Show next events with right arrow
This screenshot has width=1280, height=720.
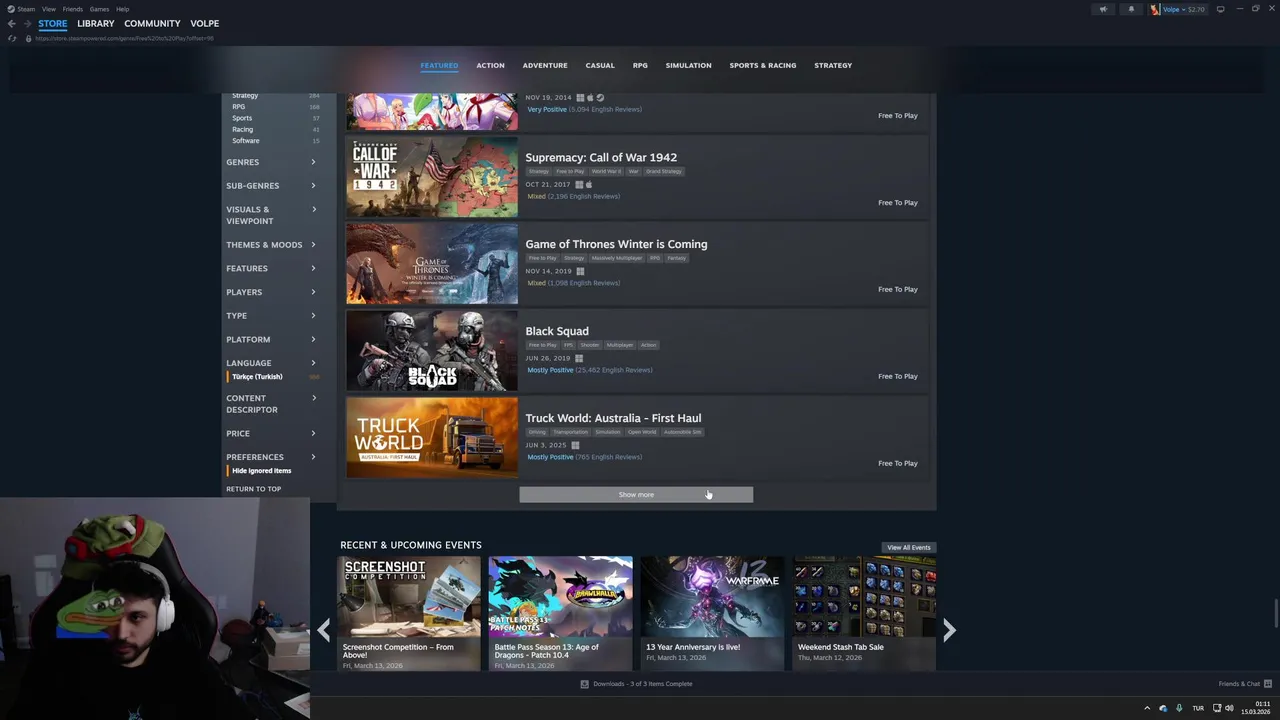click(x=949, y=629)
